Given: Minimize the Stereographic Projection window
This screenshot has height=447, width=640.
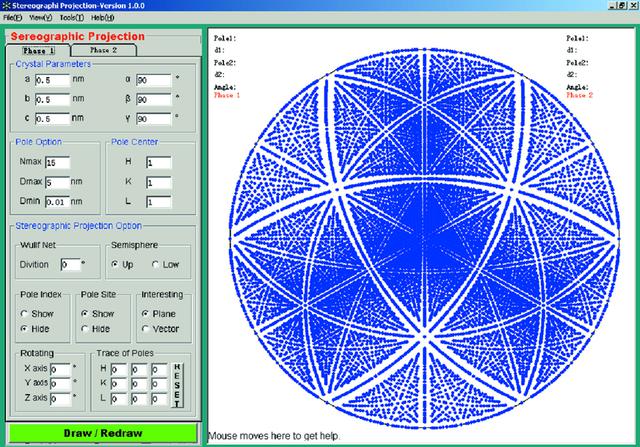Looking at the screenshot, I should coord(612,5).
